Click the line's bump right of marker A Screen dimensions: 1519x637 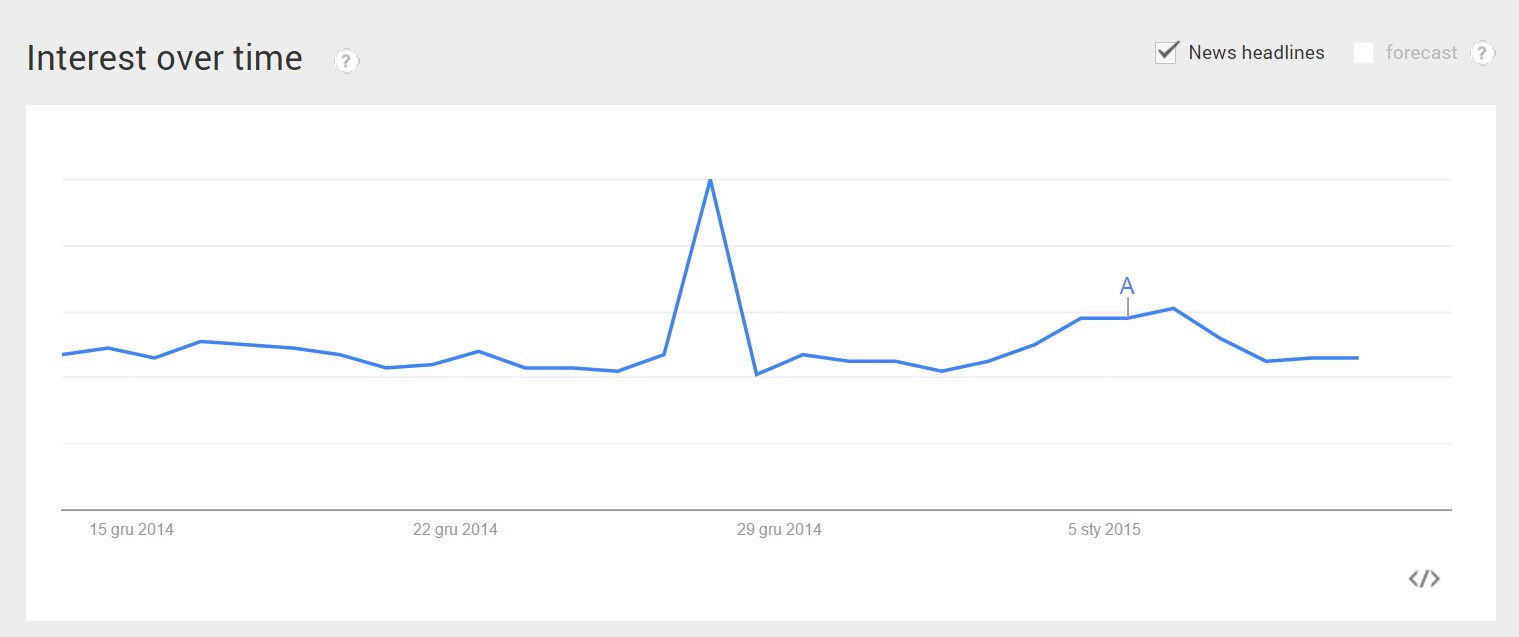click(x=1173, y=308)
